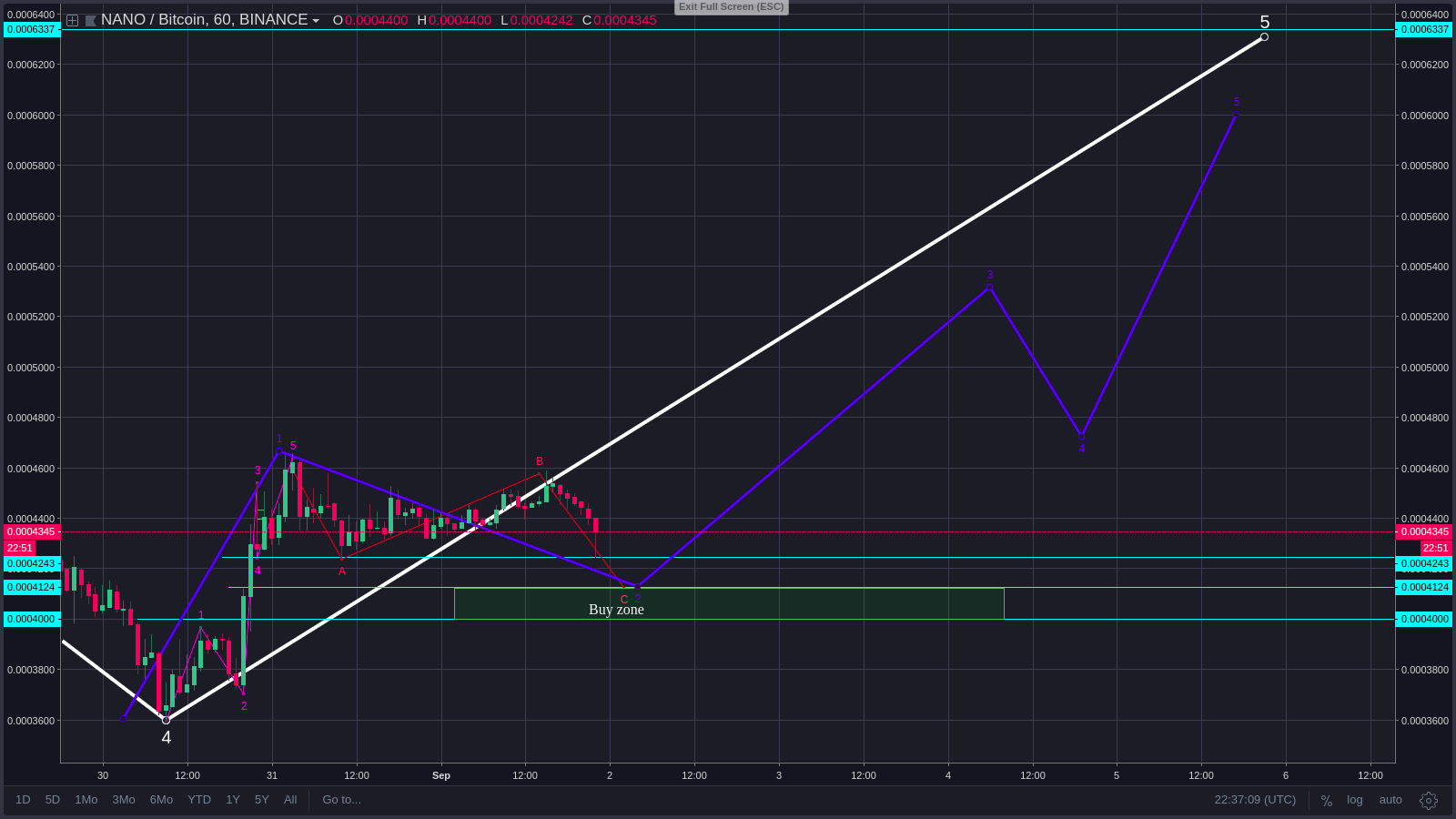Click the Sep label on the date axis

441,775
